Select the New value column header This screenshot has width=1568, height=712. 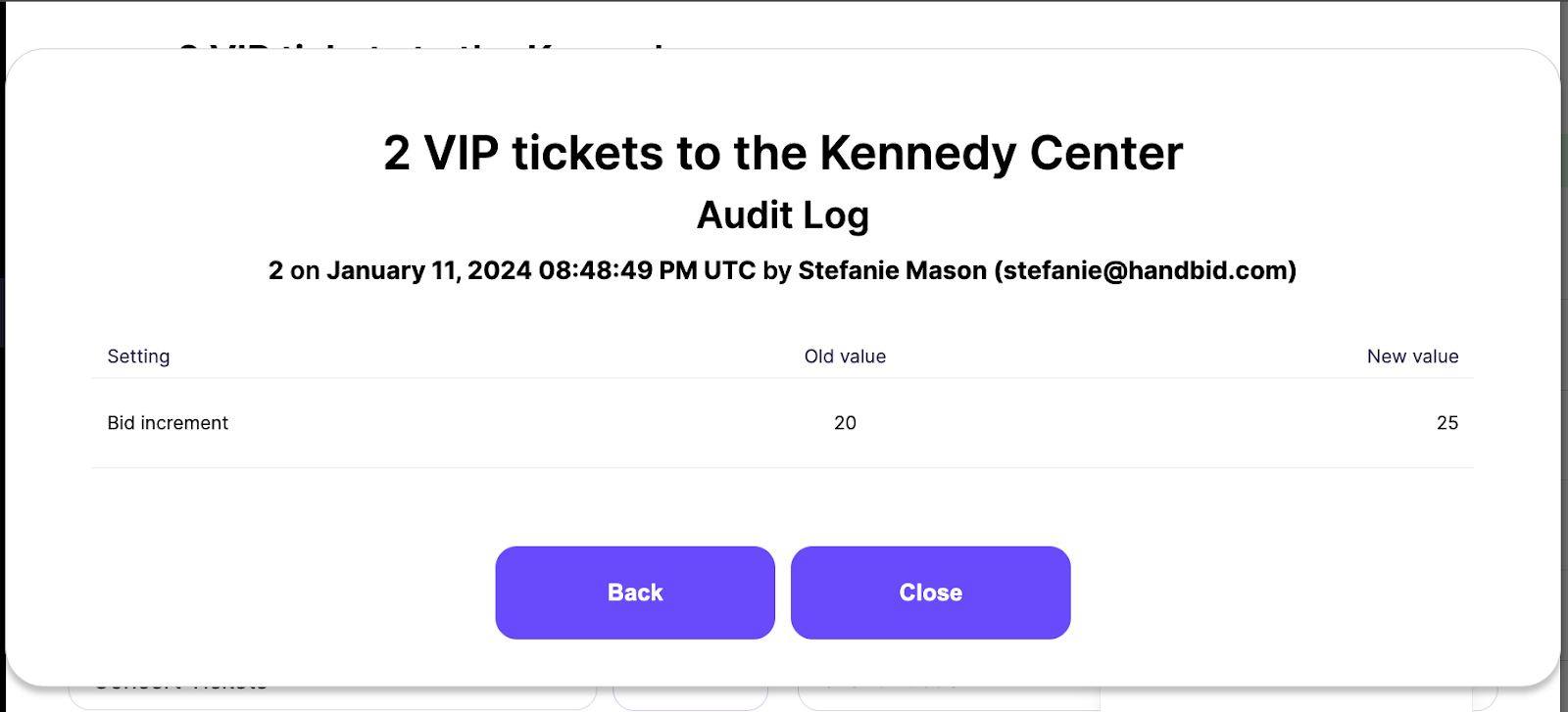(x=1412, y=356)
